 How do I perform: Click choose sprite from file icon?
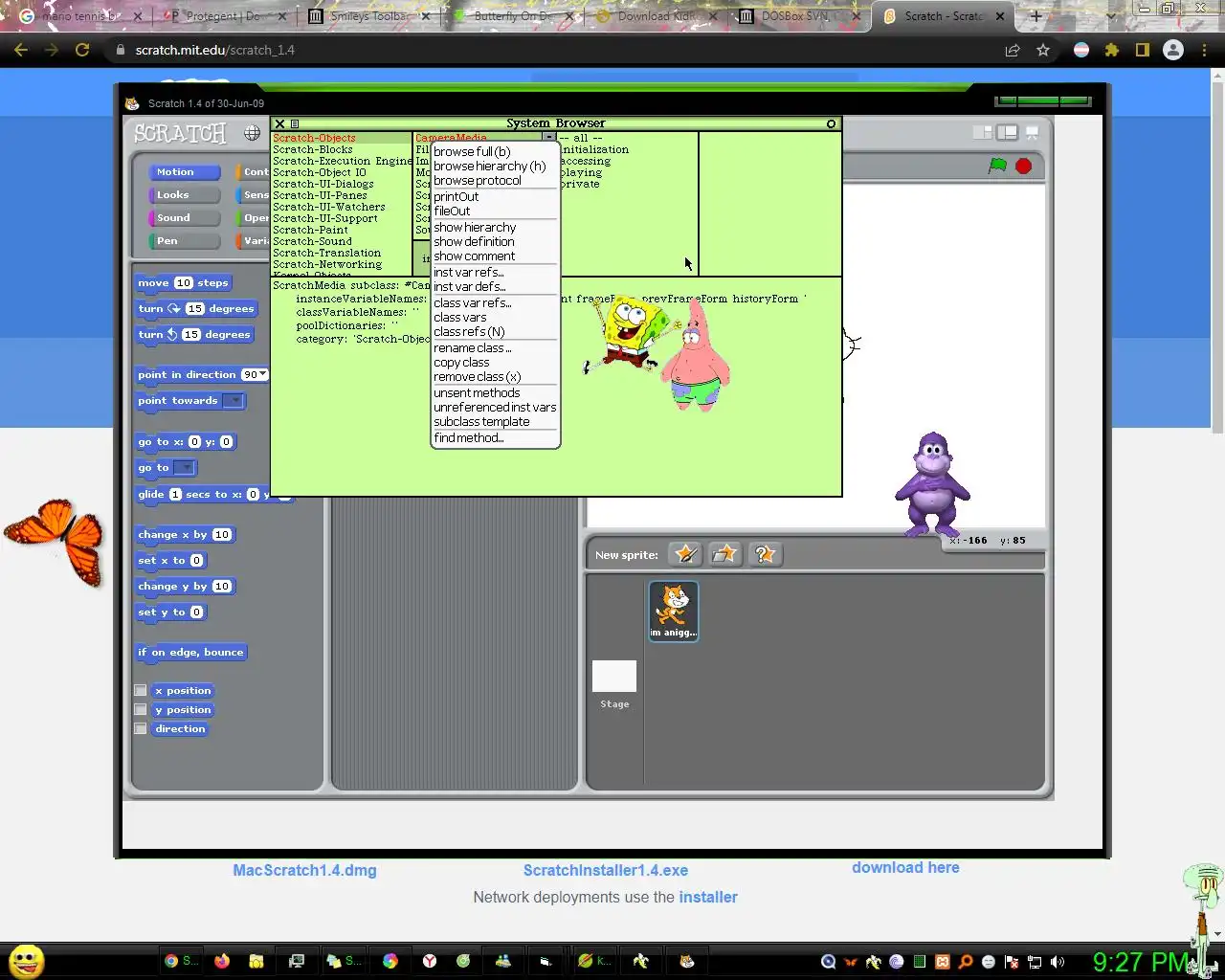coord(724,554)
